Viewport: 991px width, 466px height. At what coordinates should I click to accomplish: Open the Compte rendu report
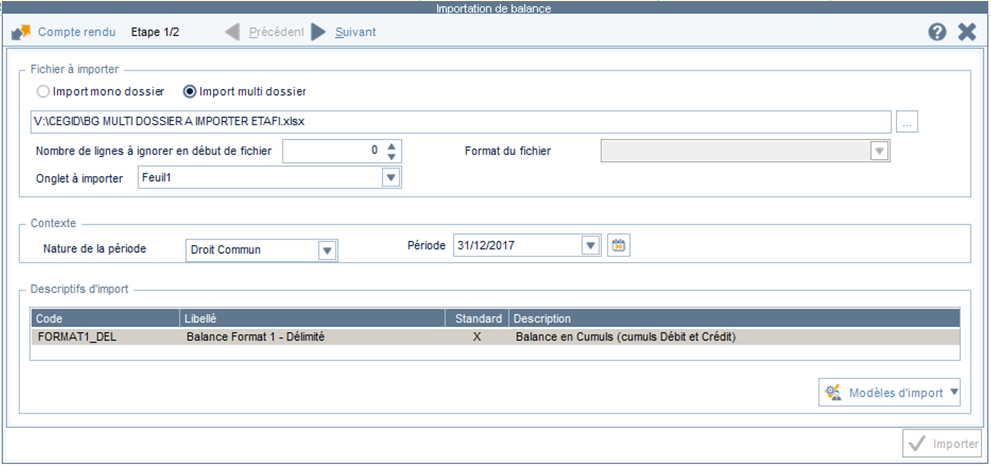click(x=76, y=32)
